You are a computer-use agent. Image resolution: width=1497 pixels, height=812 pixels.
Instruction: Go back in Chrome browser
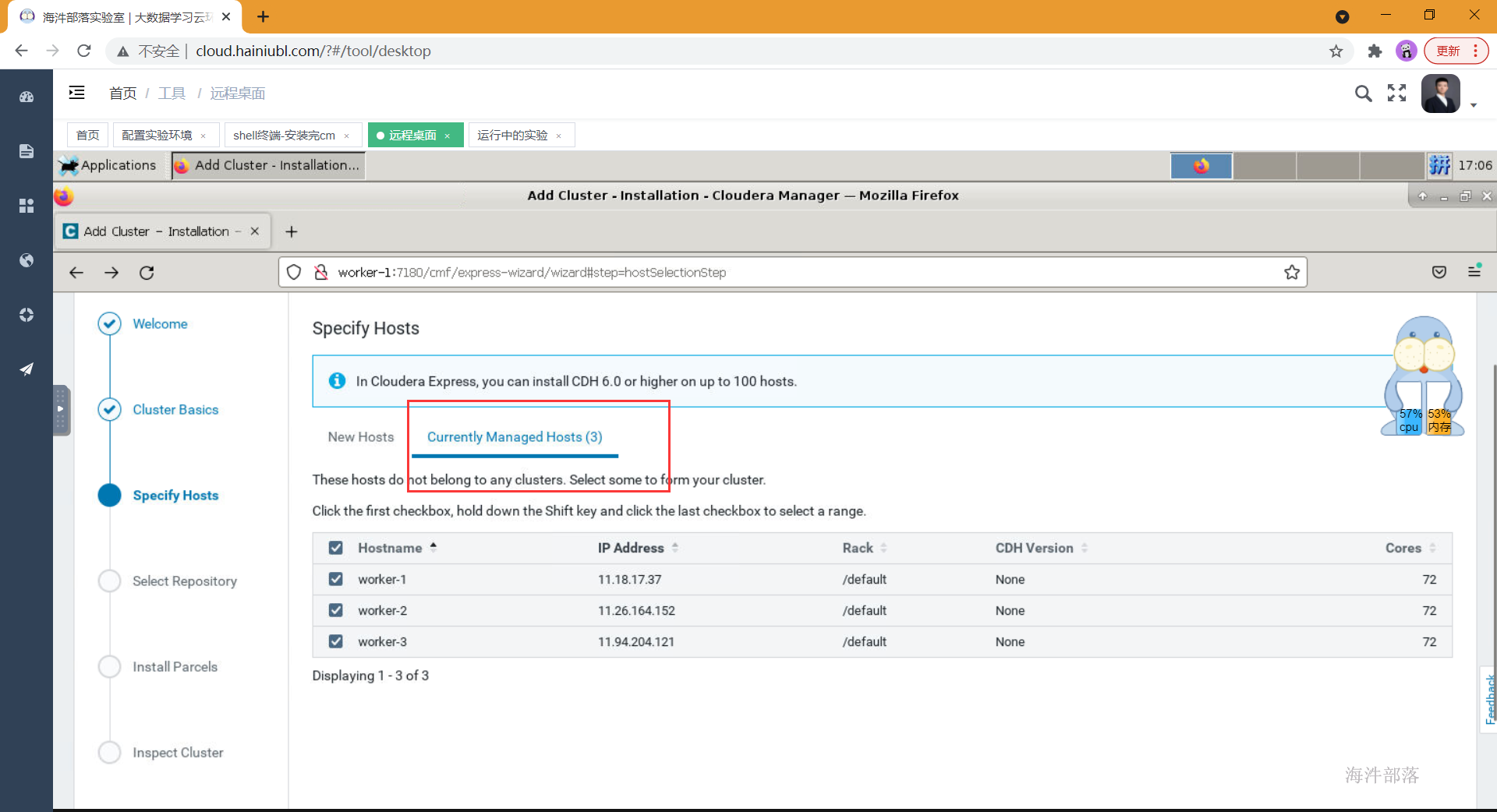point(22,51)
